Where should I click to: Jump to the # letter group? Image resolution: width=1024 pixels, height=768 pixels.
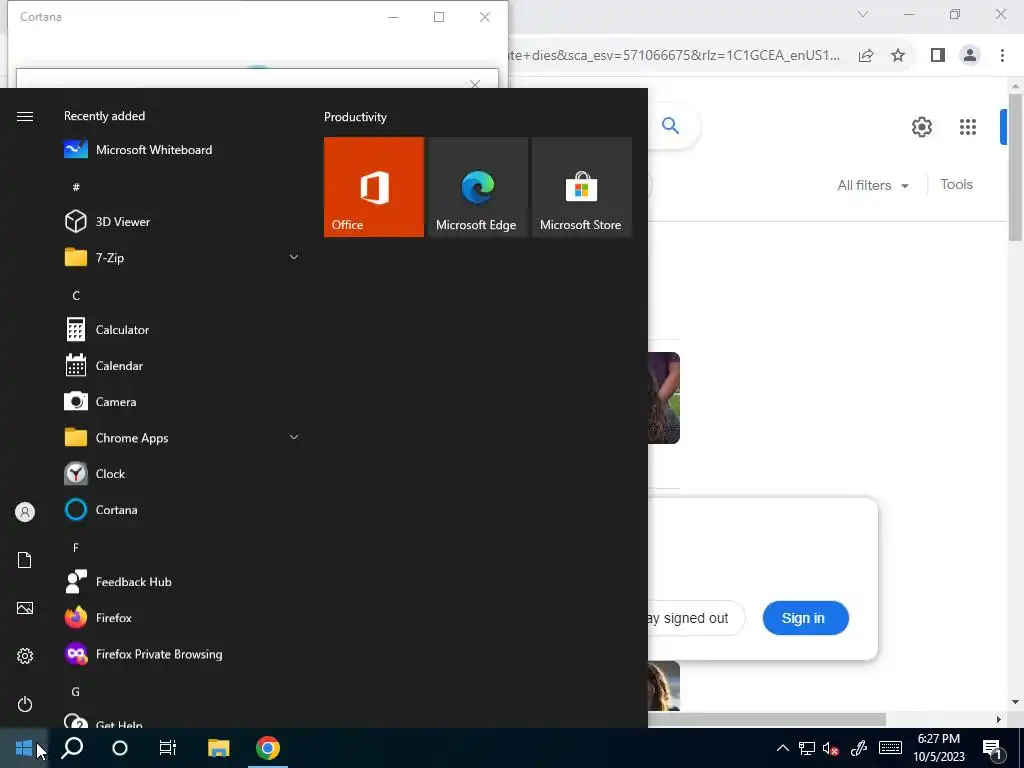[x=76, y=187]
